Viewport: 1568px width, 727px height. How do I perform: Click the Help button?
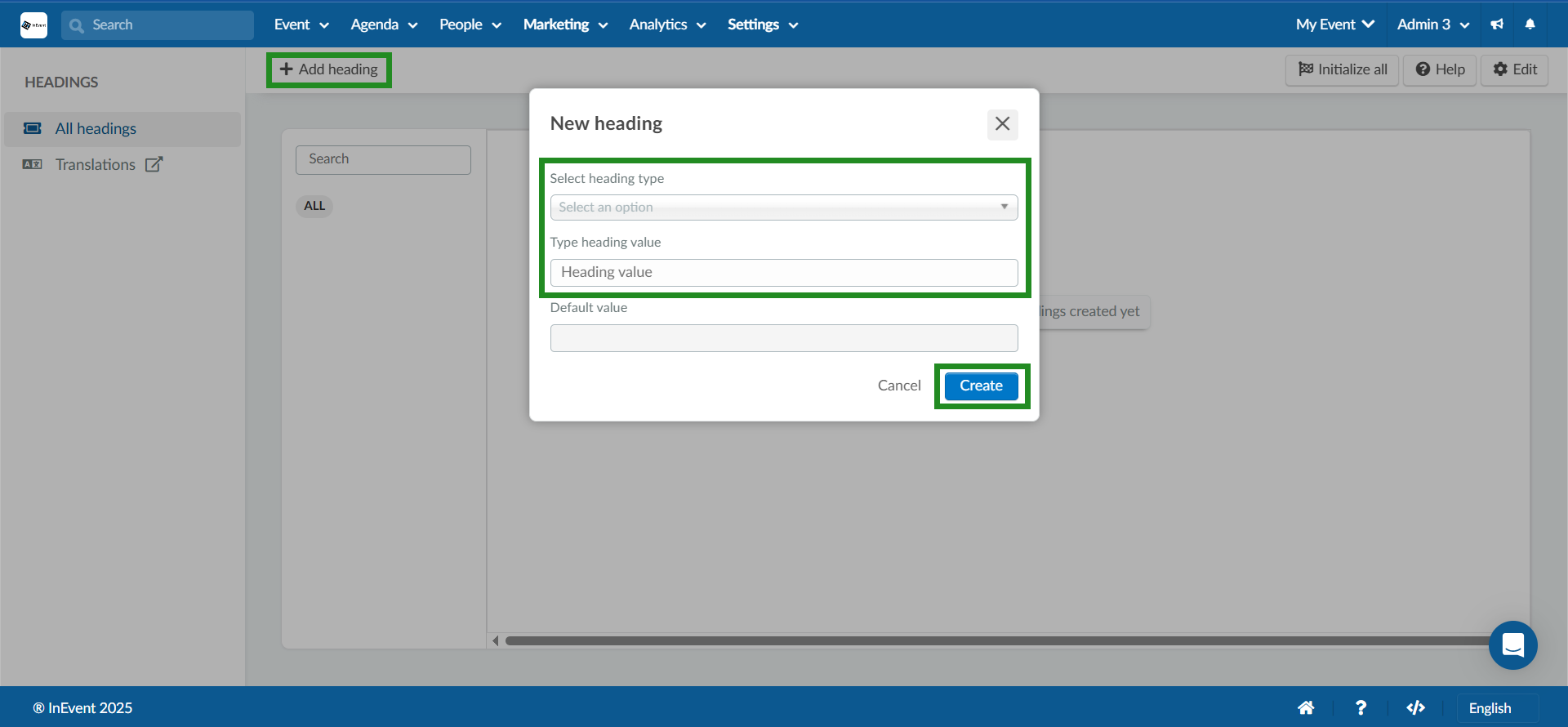coord(1440,69)
